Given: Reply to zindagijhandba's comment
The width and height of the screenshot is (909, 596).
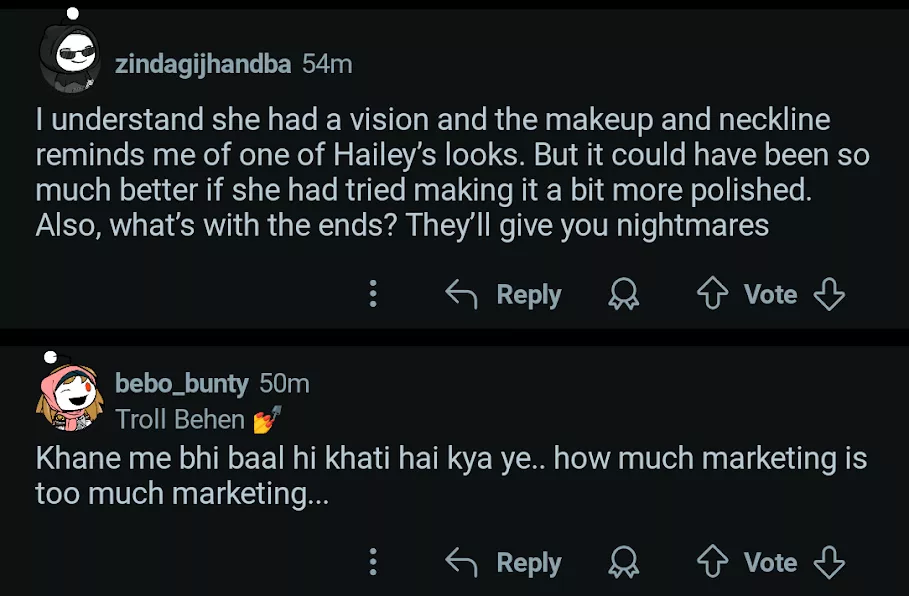Looking at the screenshot, I should (x=504, y=294).
